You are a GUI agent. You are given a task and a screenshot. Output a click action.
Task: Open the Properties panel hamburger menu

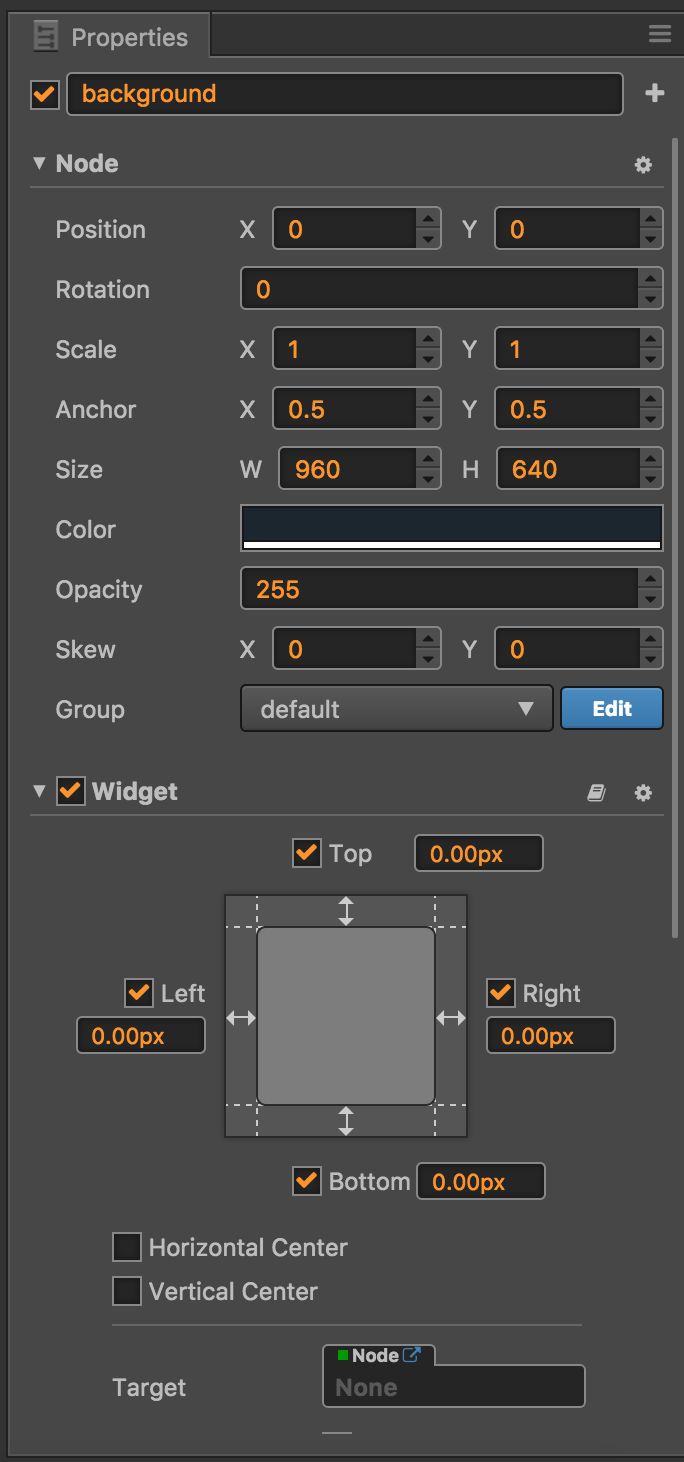coord(660,34)
